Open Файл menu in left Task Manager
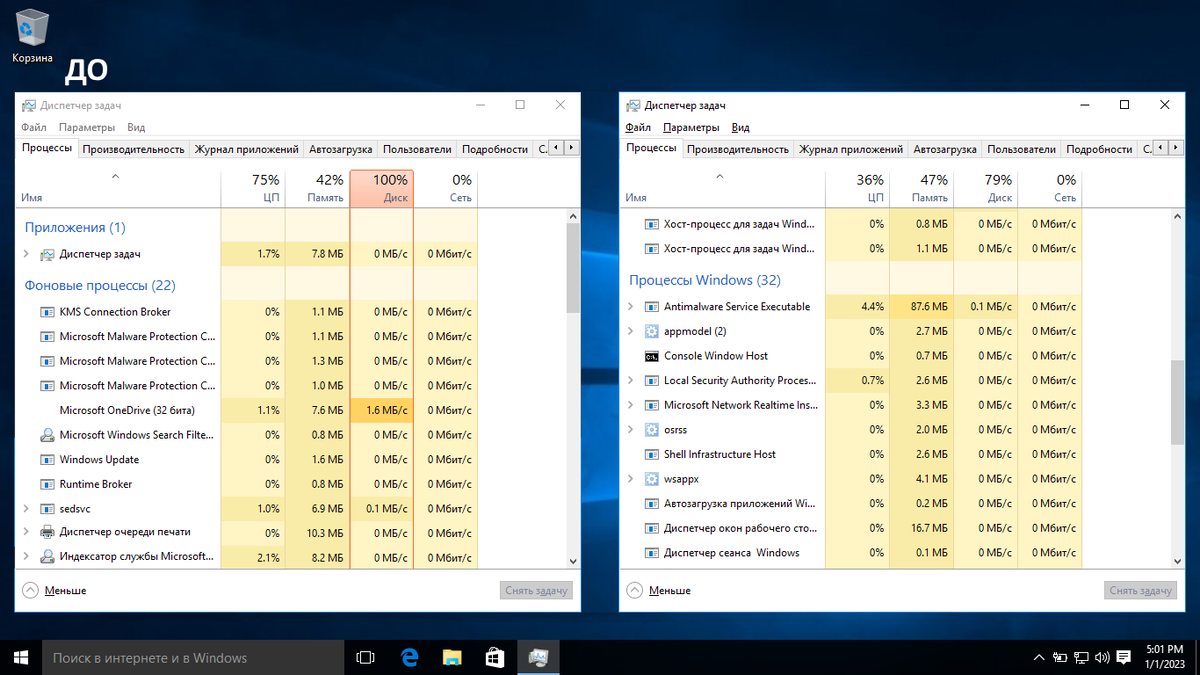This screenshot has height=675, width=1200. click(34, 128)
